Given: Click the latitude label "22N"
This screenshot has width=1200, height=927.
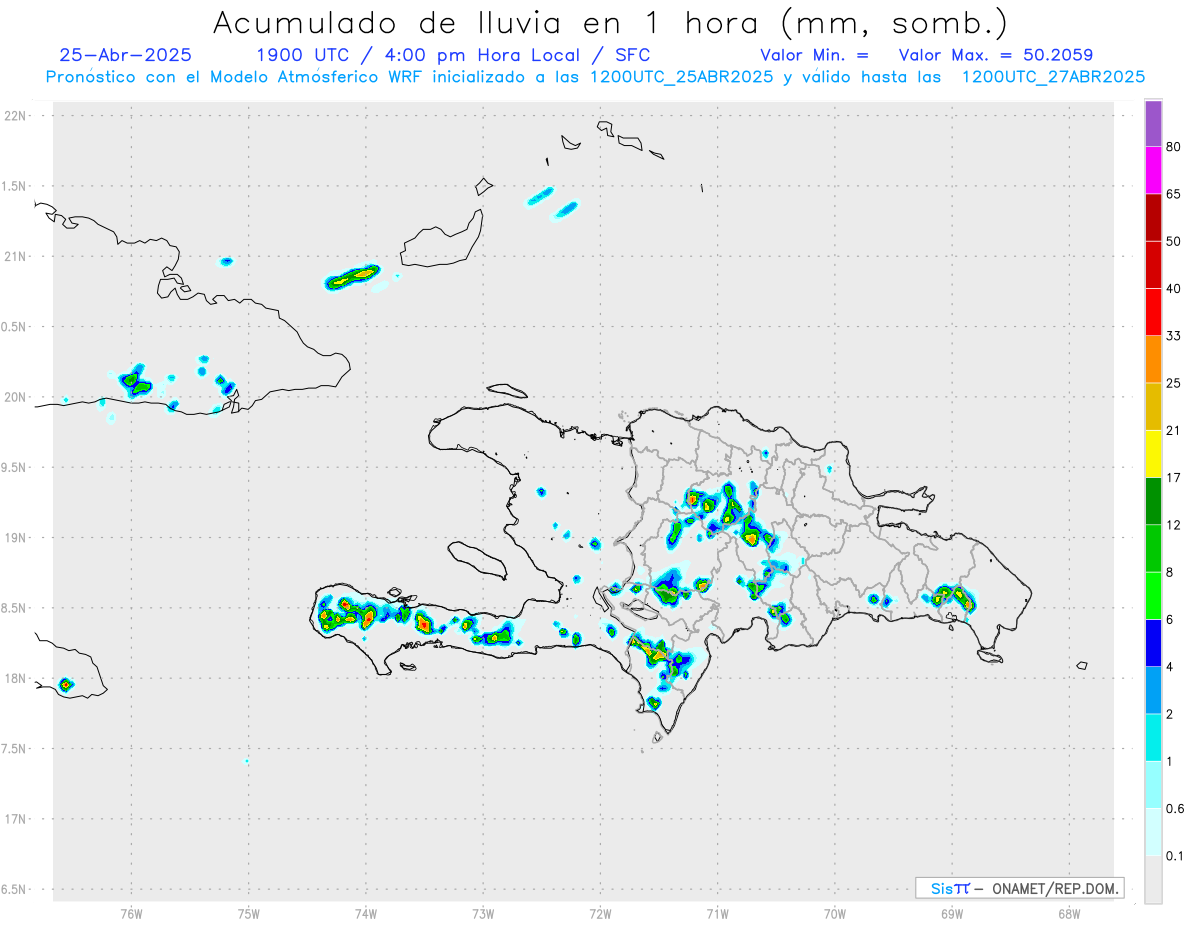Looking at the screenshot, I should coord(17,116).
